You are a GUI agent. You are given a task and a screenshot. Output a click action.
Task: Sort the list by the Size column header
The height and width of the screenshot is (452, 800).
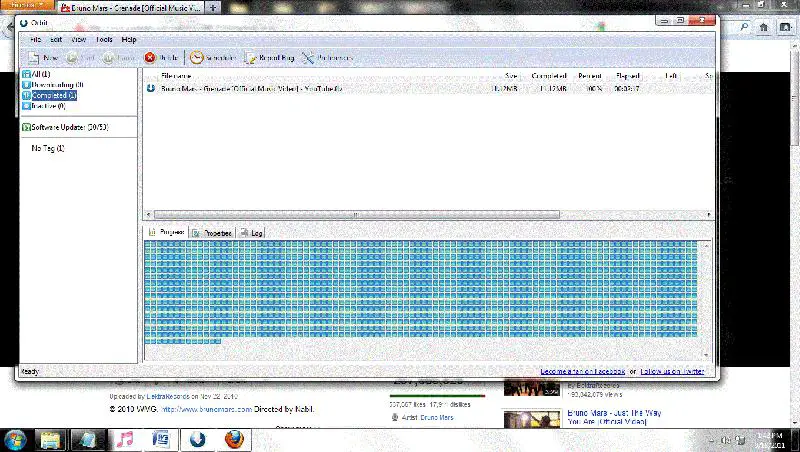(511, 76)
